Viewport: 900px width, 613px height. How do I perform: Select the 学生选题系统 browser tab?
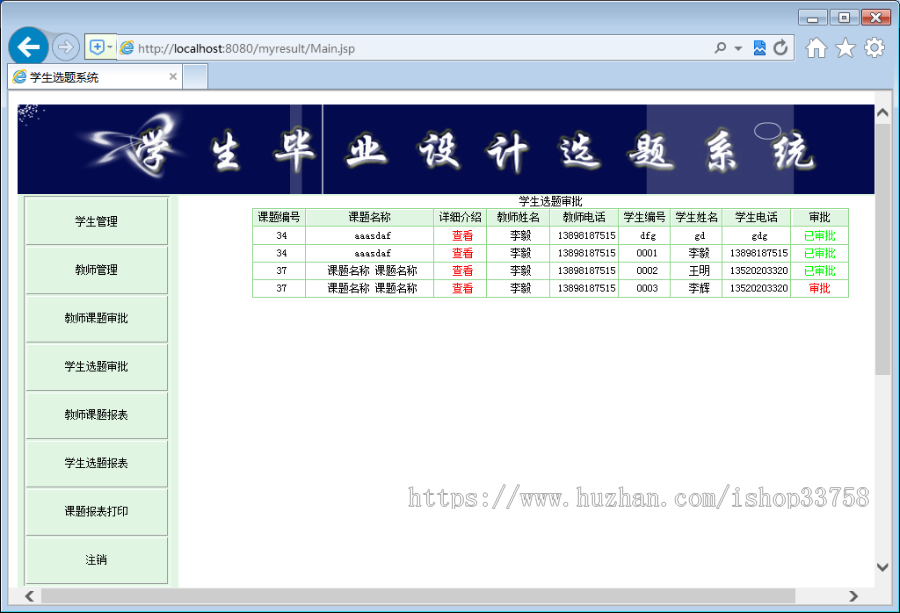click(x=95, y=77)
